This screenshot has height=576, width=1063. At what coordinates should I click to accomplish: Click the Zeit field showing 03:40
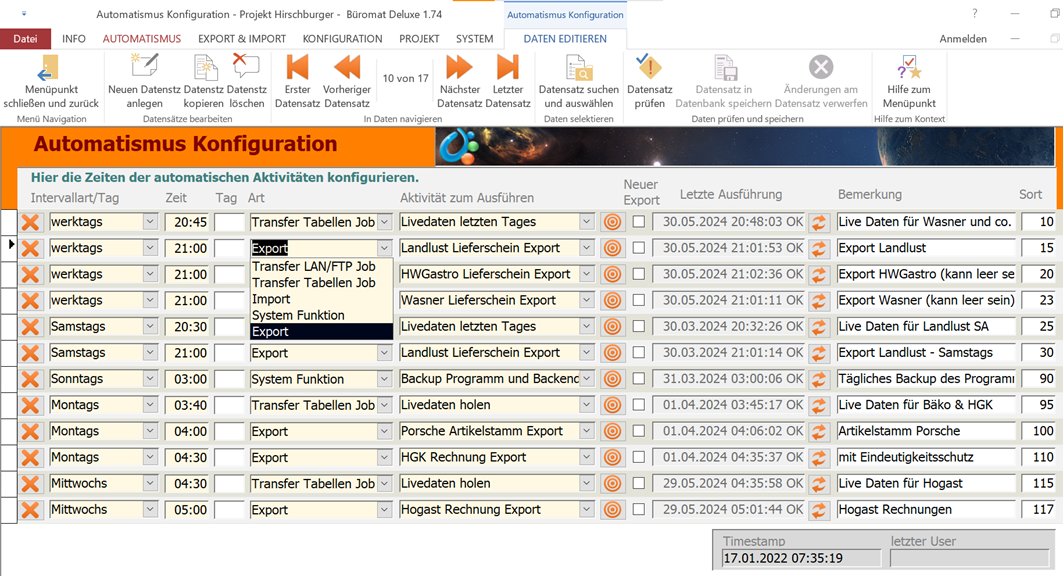(x=187, y=405)
